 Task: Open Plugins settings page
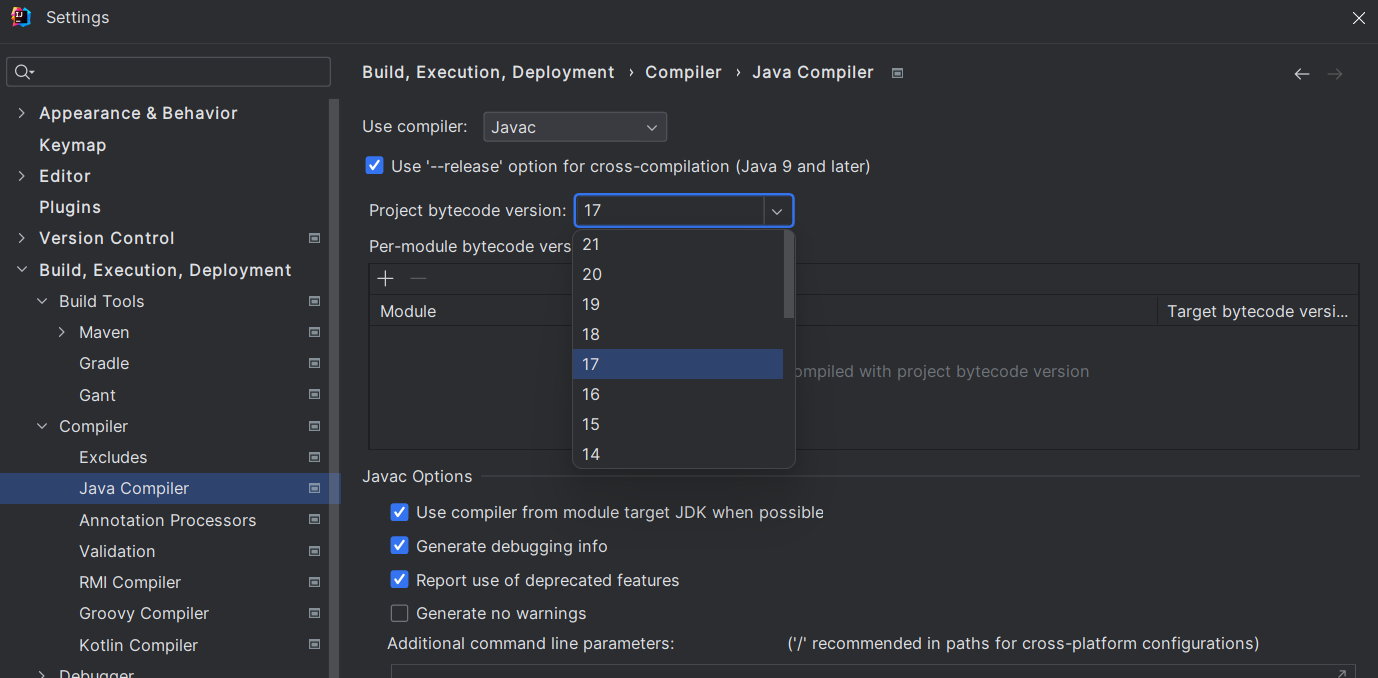pos(70,207)
